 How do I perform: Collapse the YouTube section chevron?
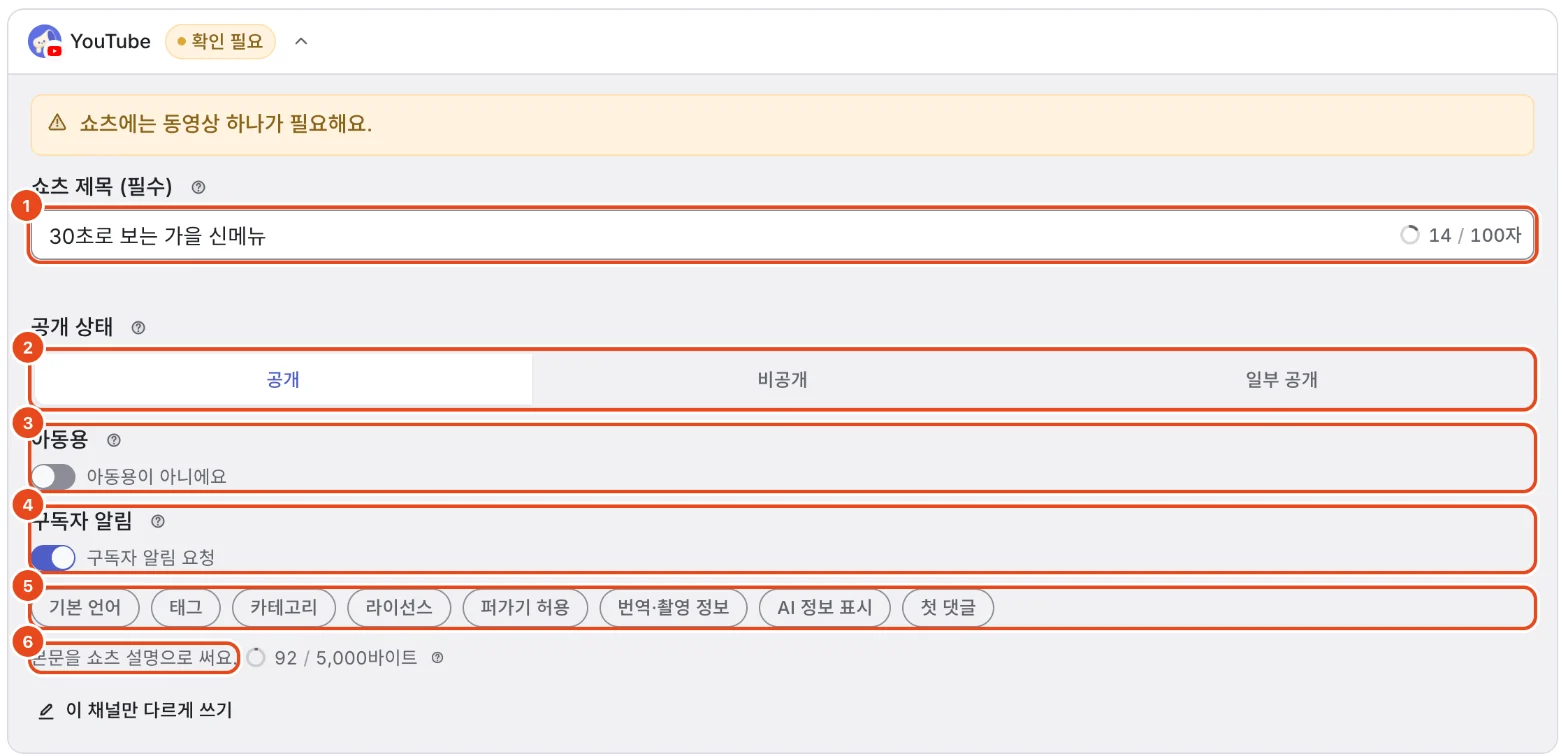point(301,42)
